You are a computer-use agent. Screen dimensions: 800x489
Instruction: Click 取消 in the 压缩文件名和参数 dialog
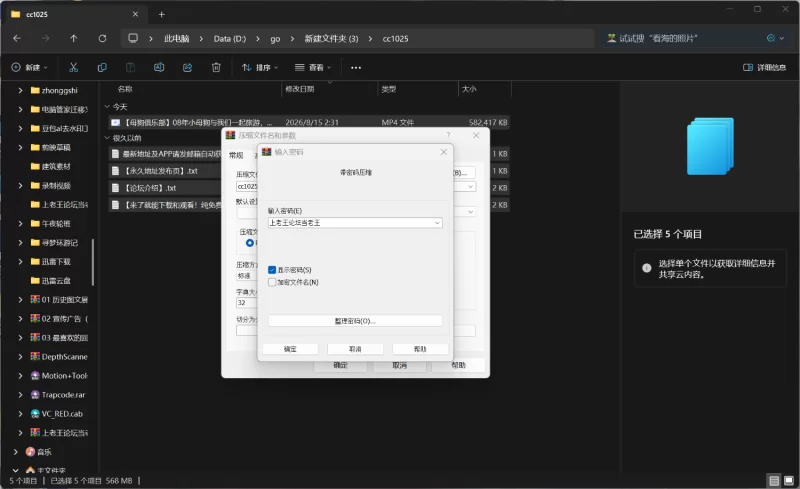(x=399, y=365)
